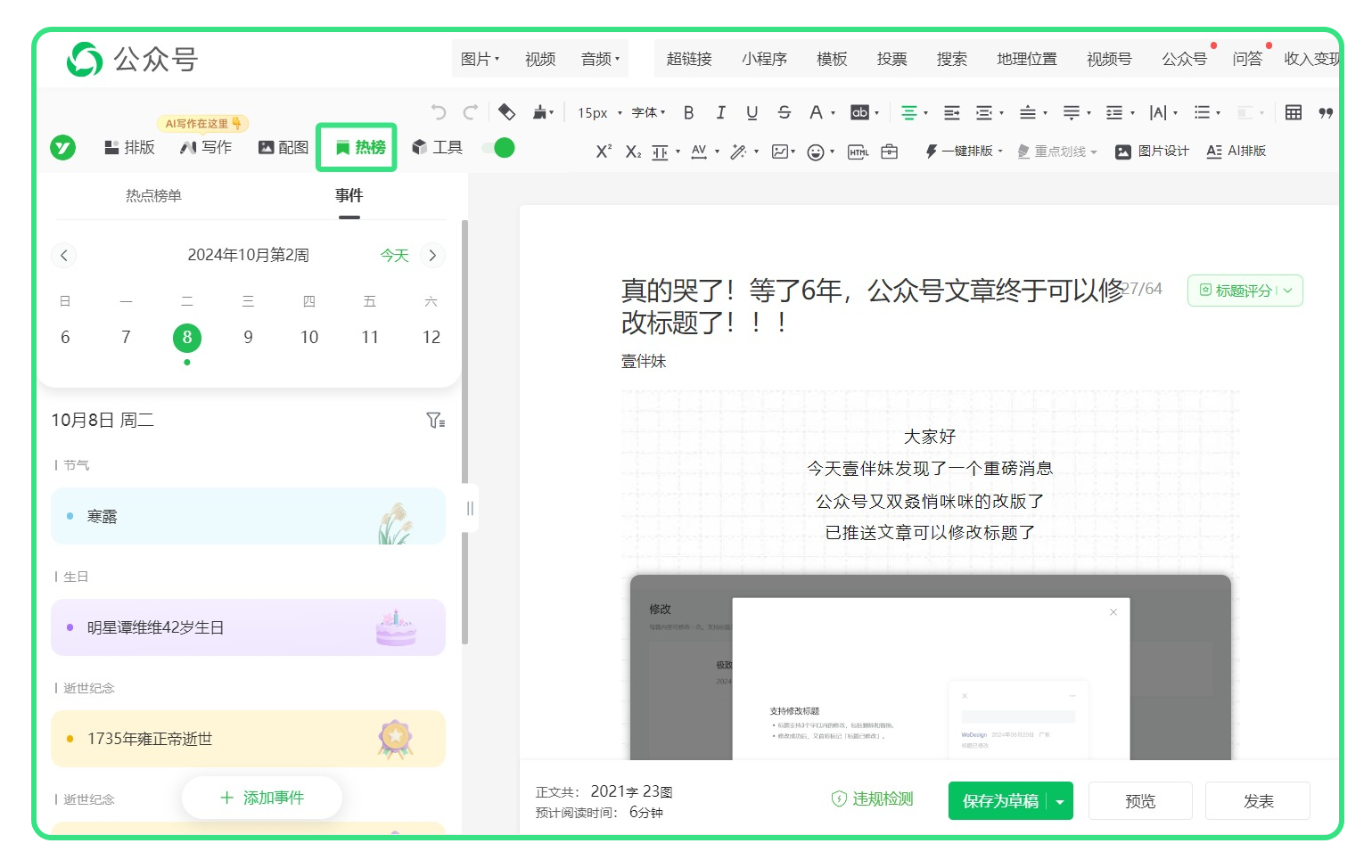The height and width of the screenshot is (868, 1372).
Task: Click the panel collapse handle
Action: click(470, 509)
